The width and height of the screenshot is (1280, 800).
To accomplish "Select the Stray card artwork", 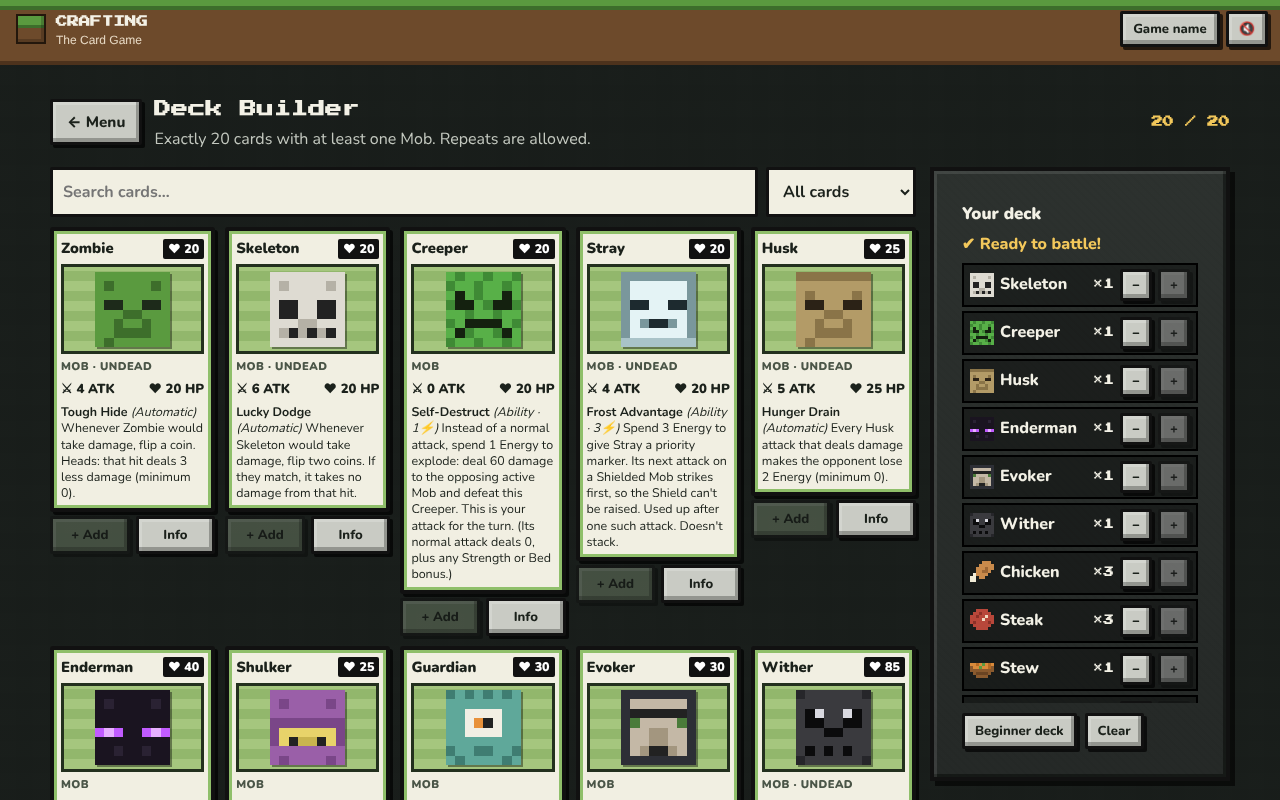I will click(658, 309).
